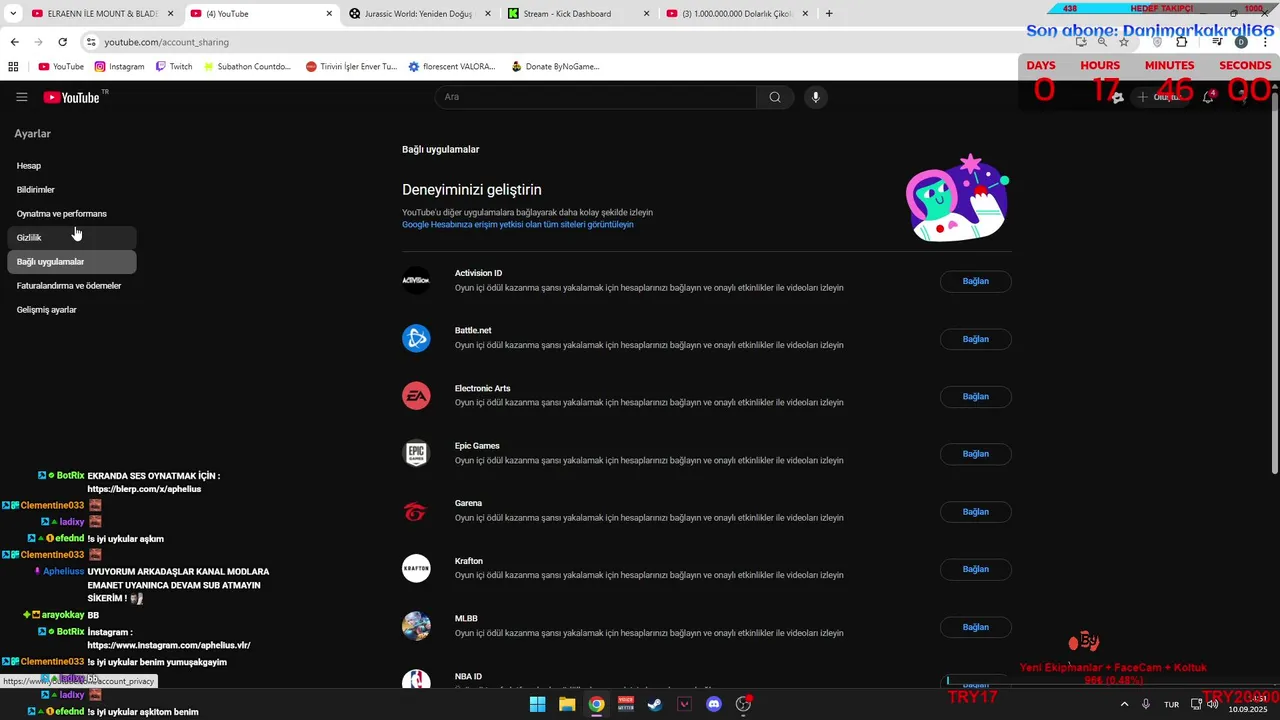Switch to 1.000.000.000 Dolarlık tab
1280x720 pixels.
(737, 13)
